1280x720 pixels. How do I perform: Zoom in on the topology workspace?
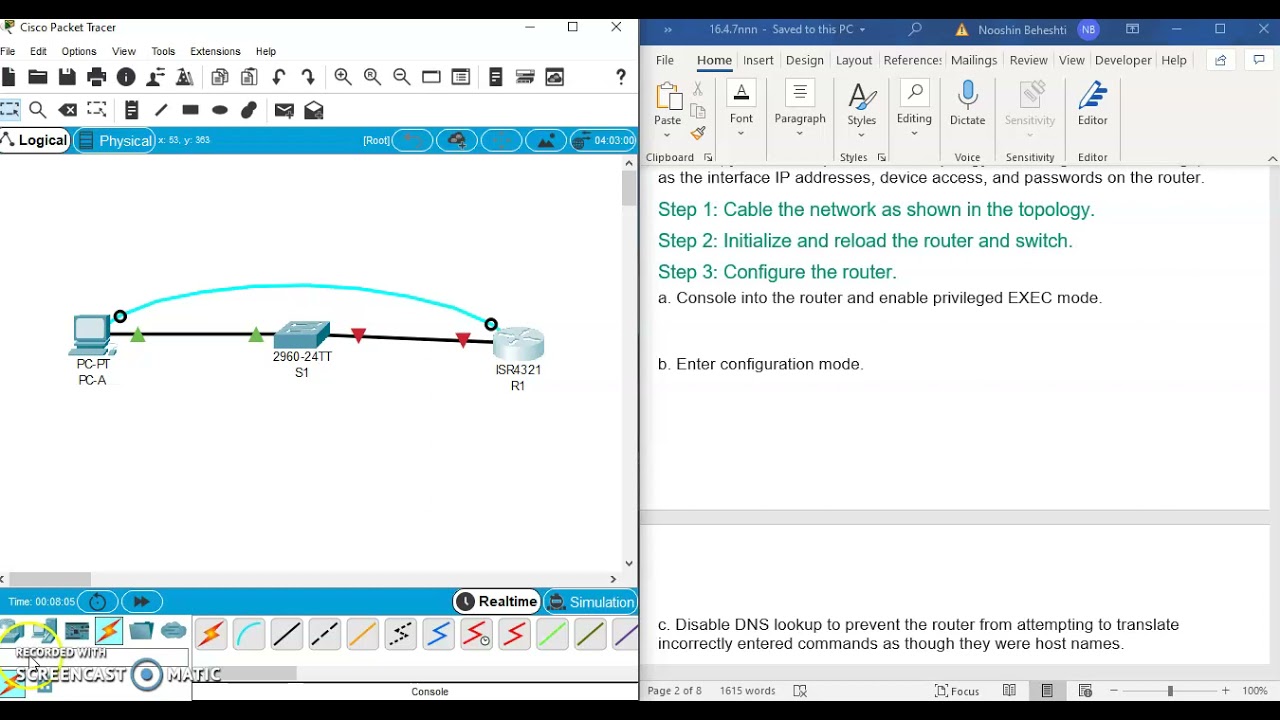pos(343,77)
